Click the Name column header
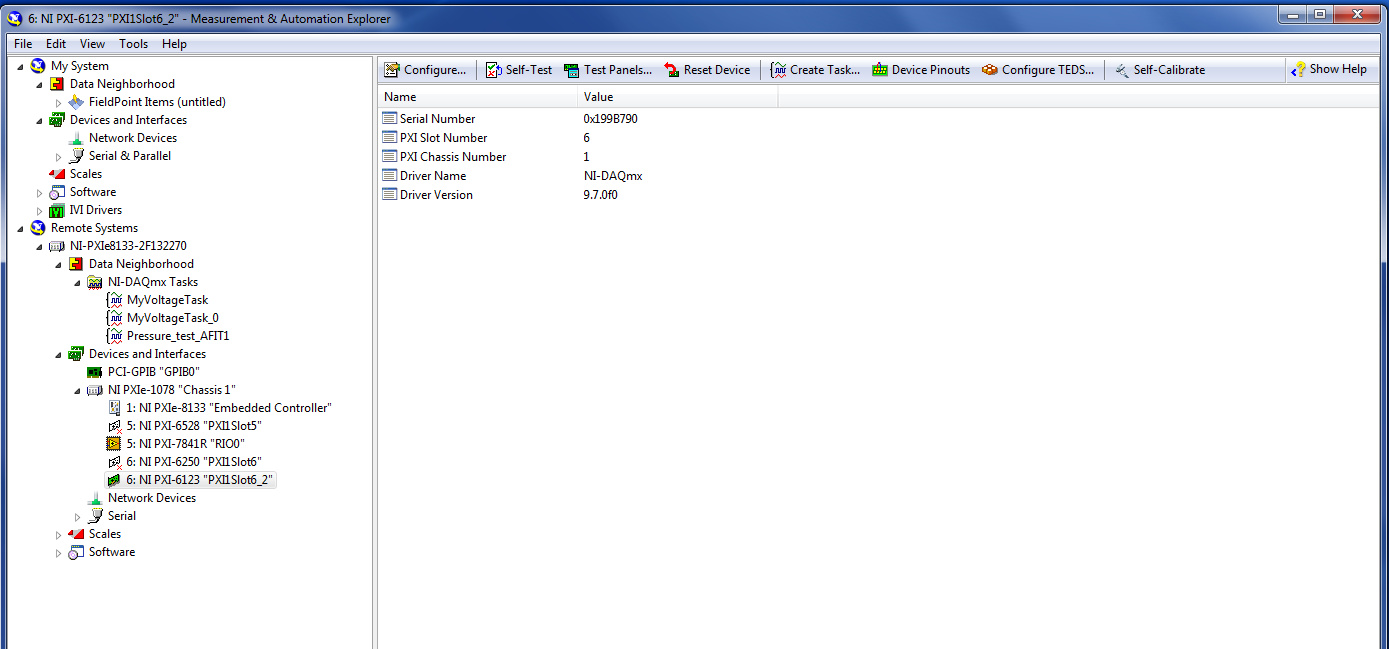 478,97
